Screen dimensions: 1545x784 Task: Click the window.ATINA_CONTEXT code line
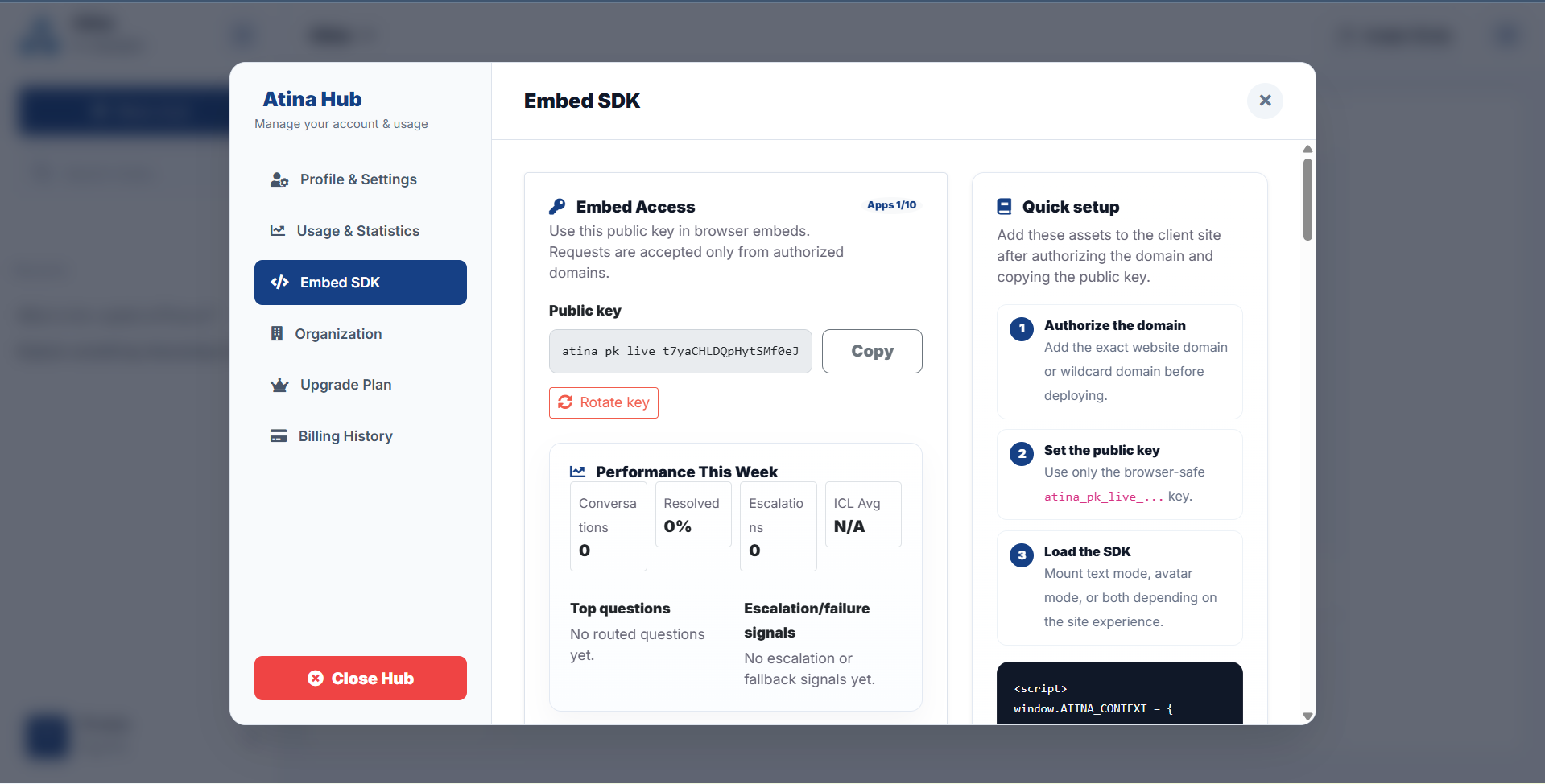(1093, 708)
